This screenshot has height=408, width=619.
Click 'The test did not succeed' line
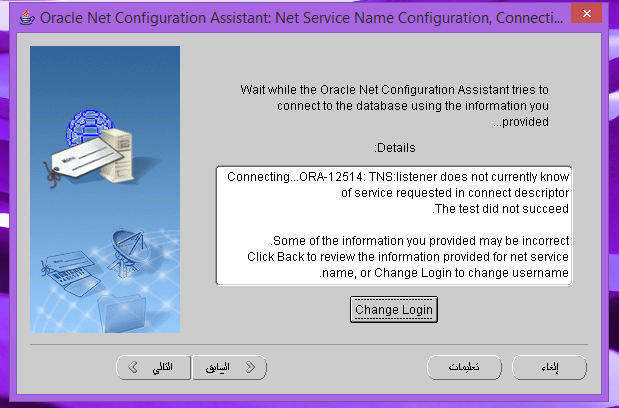pyautogui.click(x=500, y=209)
